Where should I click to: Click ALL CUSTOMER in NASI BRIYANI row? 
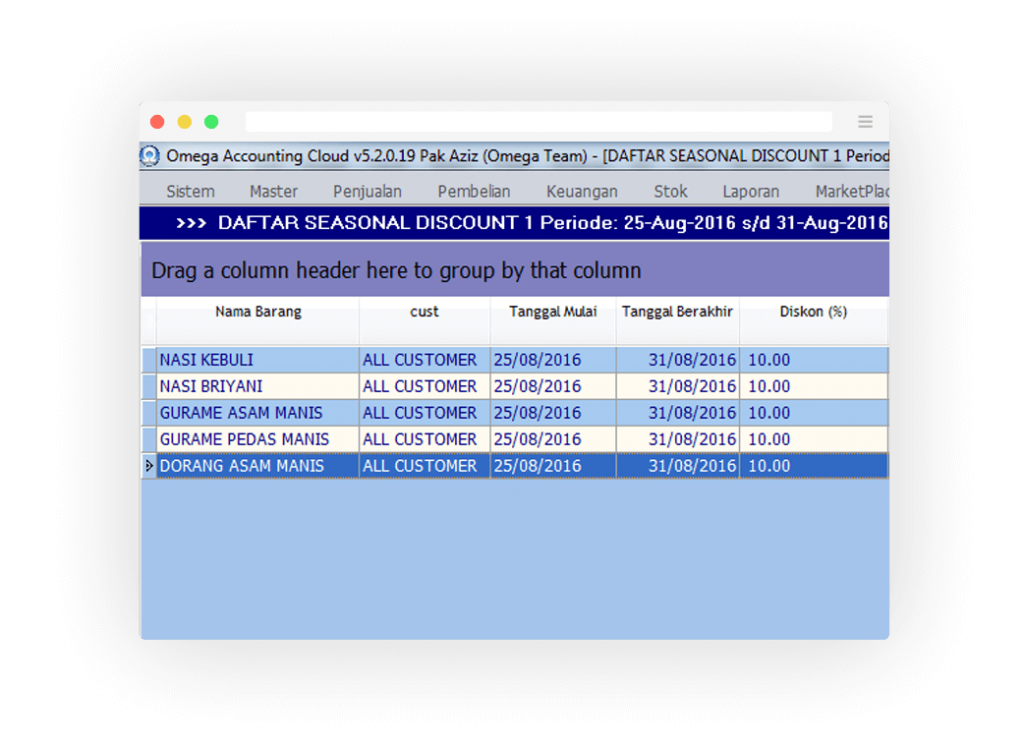[424, 386]
